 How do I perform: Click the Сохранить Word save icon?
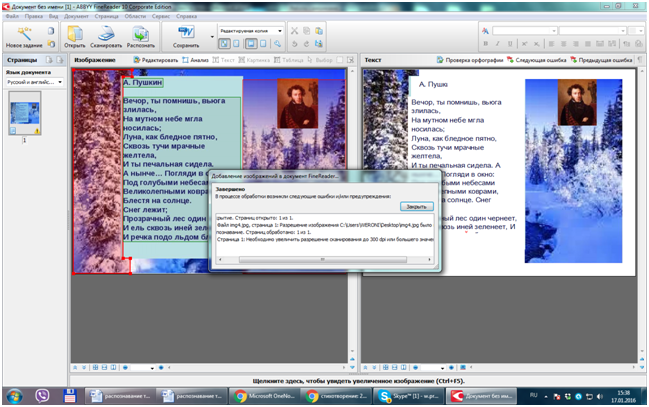pyautogui.click(x=186, y=33)
